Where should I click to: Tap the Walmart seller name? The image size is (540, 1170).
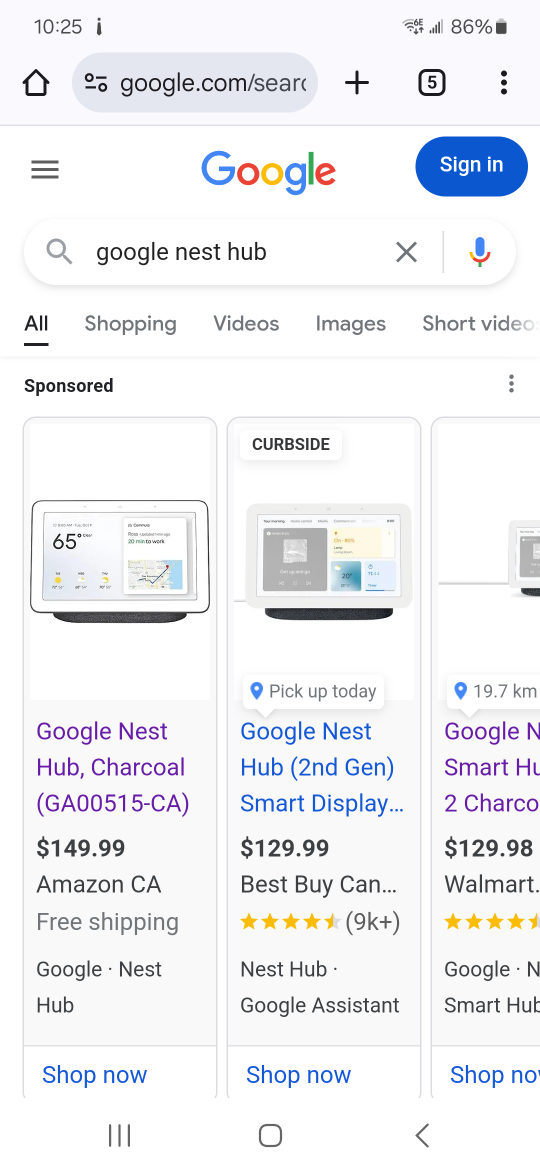(x=492, y=885)
